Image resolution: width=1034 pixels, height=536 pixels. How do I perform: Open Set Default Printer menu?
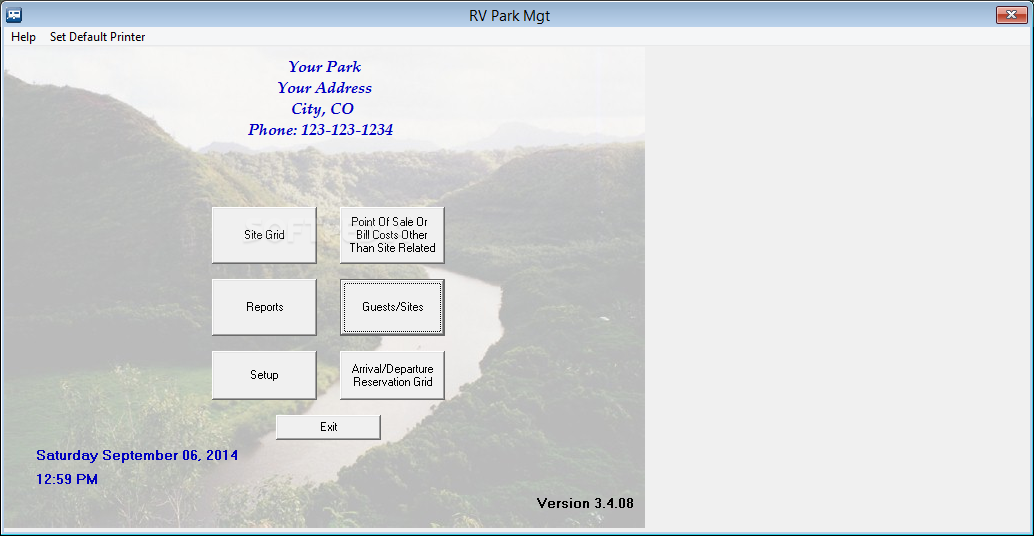click(98, 37)
